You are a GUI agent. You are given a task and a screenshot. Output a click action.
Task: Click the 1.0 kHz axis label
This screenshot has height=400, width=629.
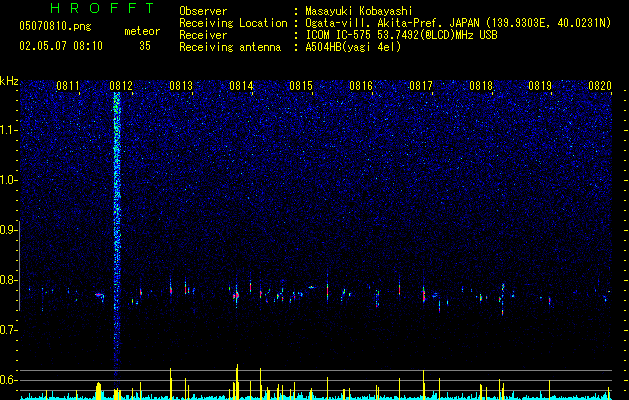(x=7, y=180)
